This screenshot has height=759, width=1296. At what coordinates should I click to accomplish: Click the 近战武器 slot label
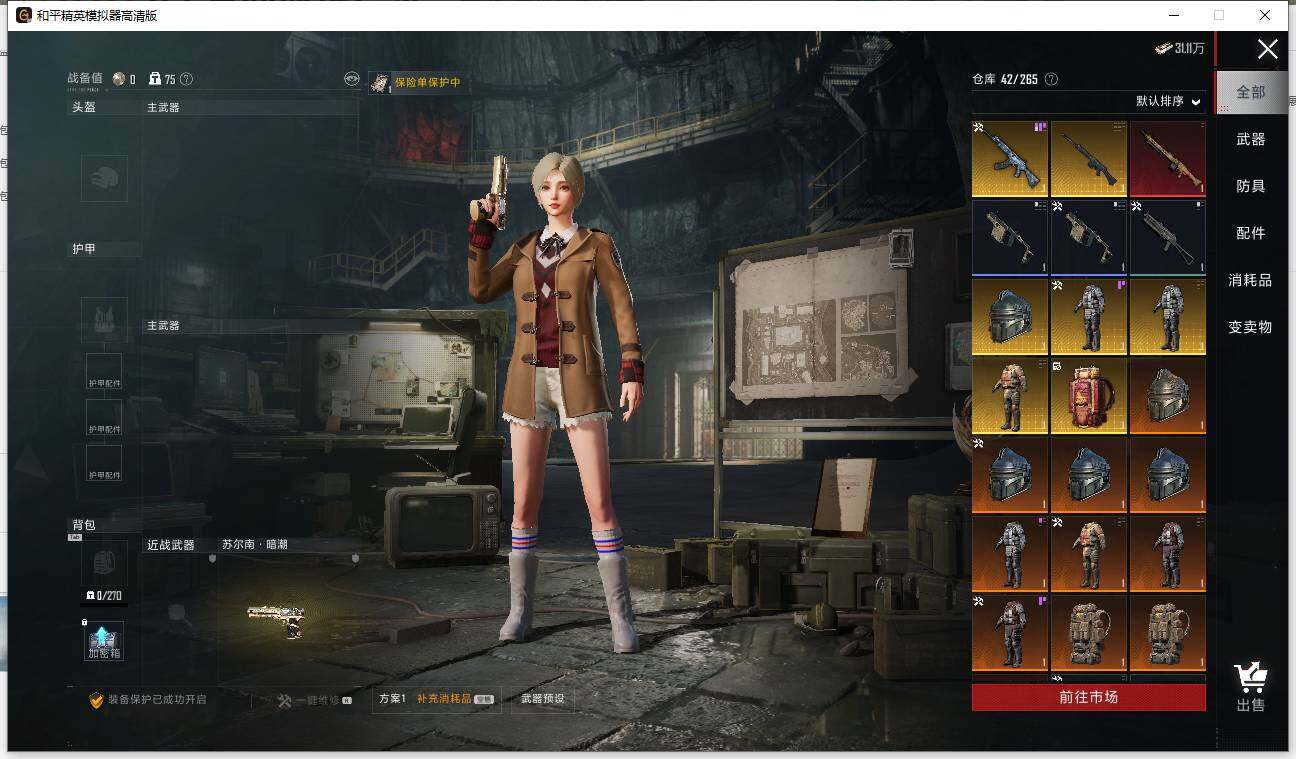pos(171,545)
